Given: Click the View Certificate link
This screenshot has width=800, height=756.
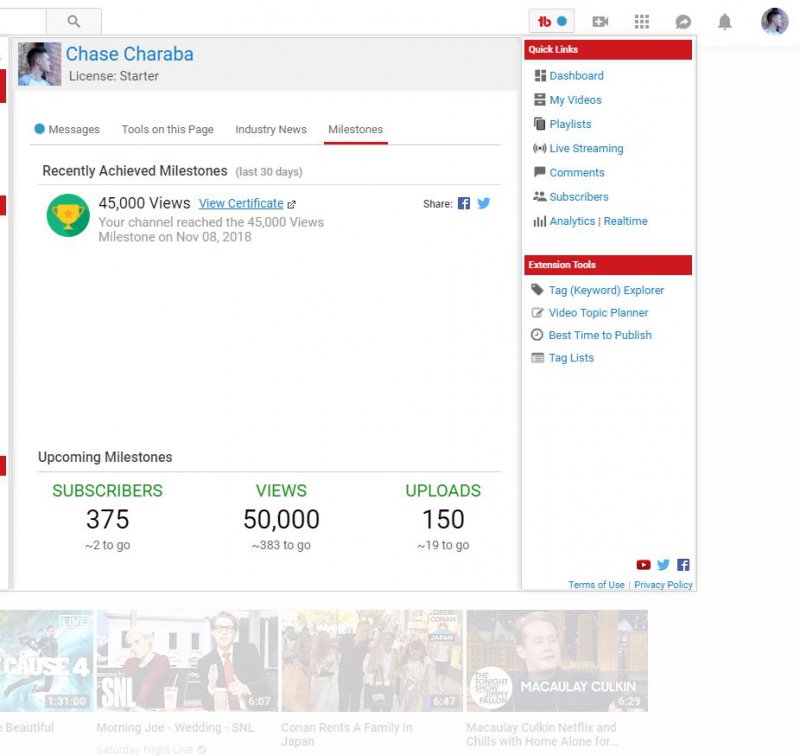Looking at the screenshot, I should click(241, 203).
